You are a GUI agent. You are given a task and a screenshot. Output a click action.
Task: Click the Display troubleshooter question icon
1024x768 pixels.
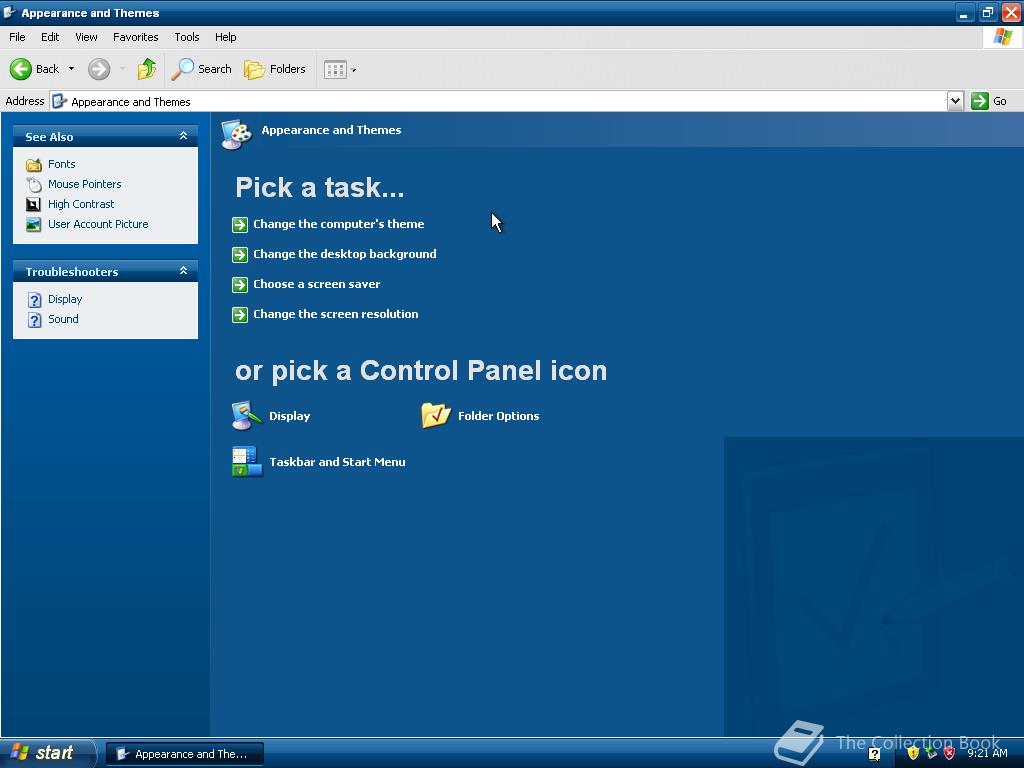pos(35,300)
